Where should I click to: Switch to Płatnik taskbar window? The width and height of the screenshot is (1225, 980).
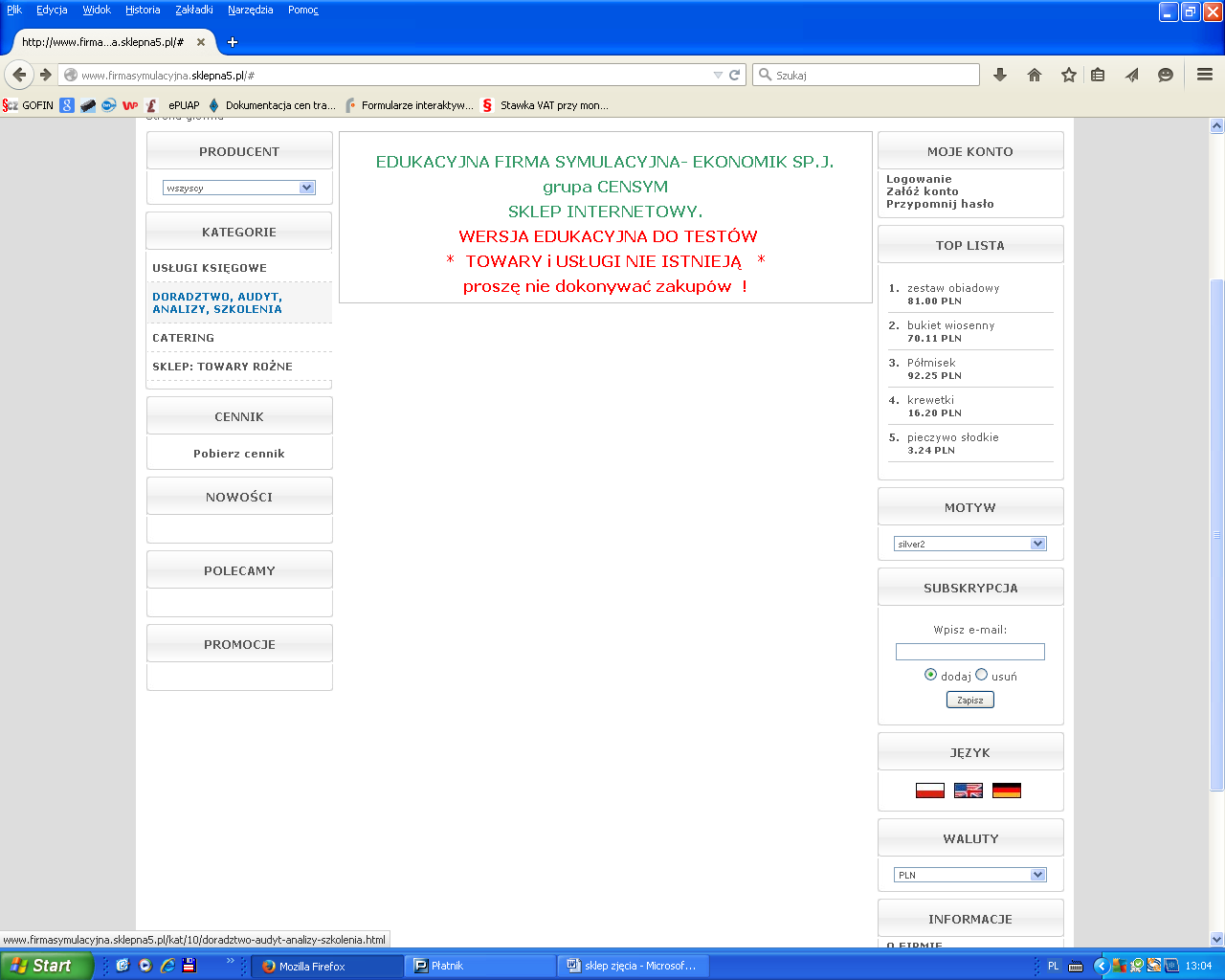[x=480, y=966]
